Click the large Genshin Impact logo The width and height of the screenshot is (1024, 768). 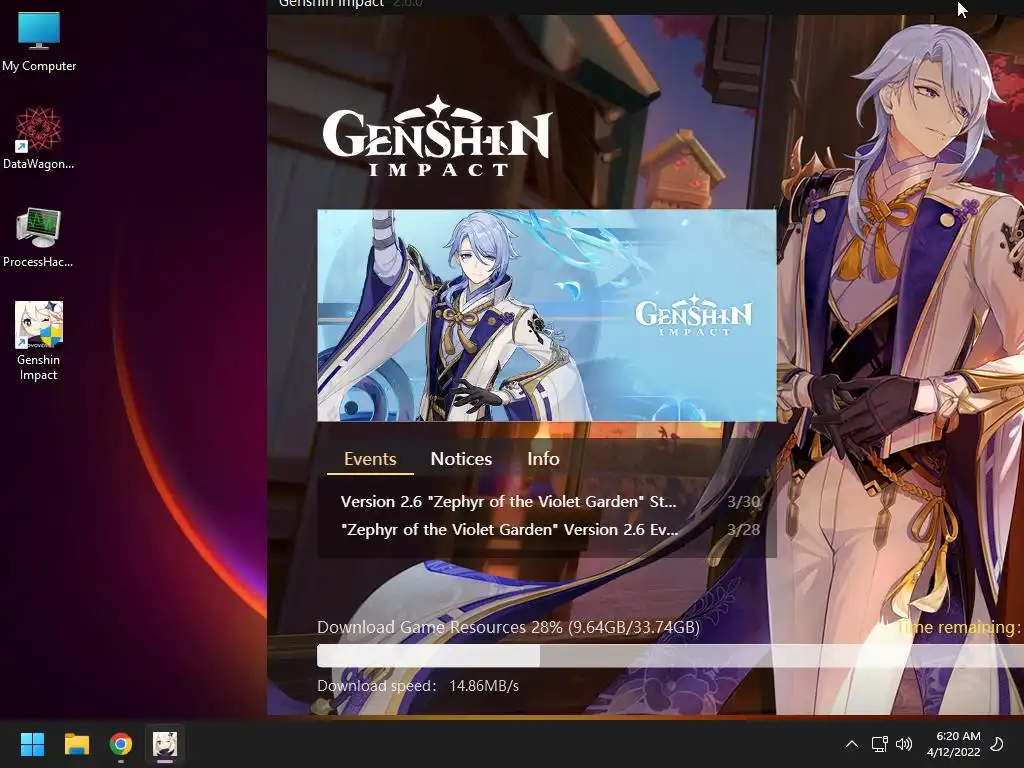click(x=437, y=136)
